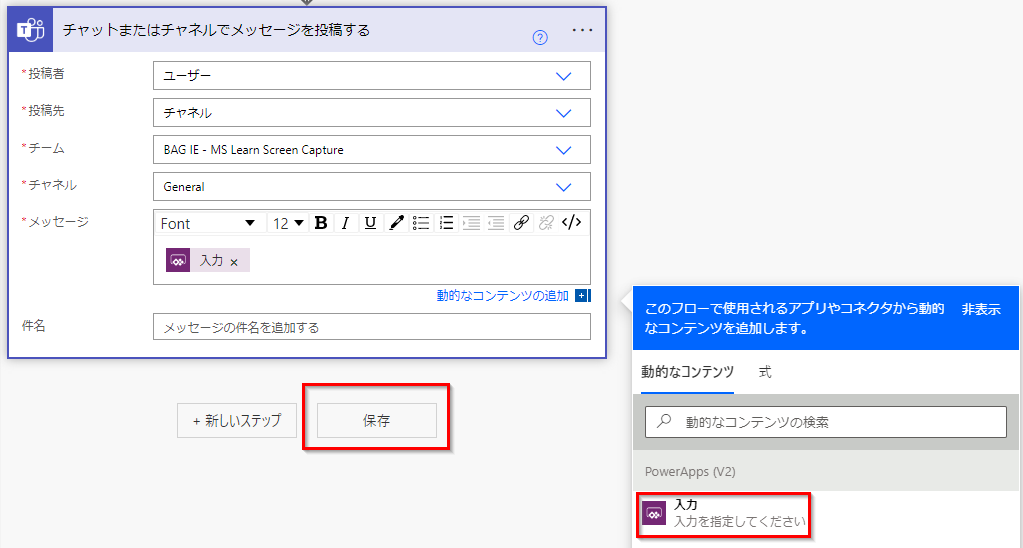Click the action title チャットまたはチャネルでメッセージを投稿する

tap(216, 30)
